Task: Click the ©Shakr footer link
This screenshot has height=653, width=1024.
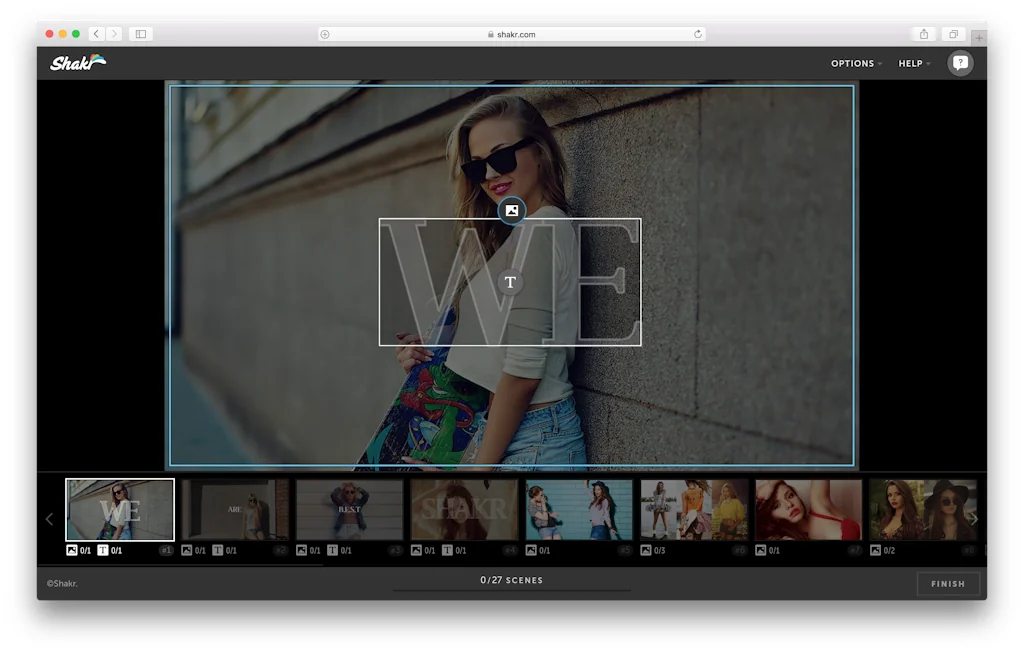Action: pos(62,583)
